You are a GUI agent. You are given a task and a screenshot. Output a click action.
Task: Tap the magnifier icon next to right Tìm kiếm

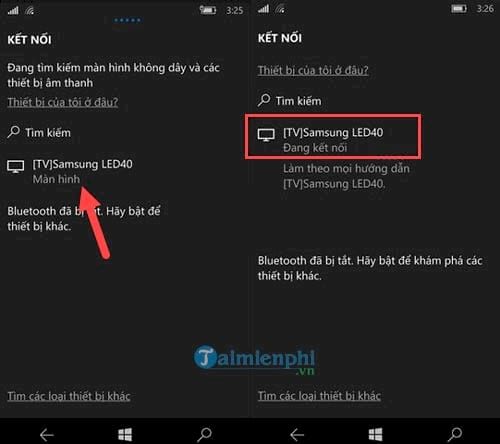point(264,100)
